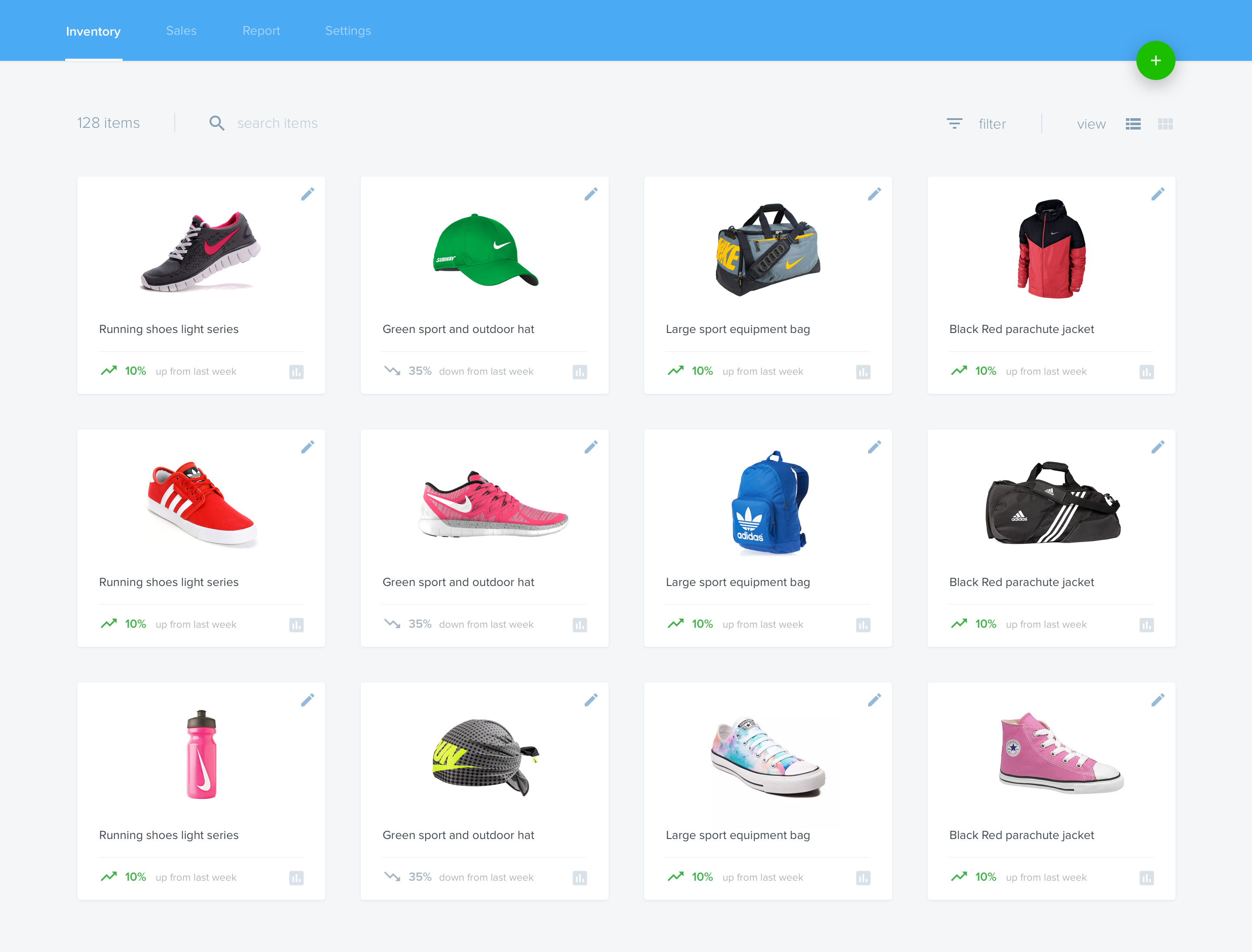Open the 'filter' text link
This screenshot has height=952, width=1252.
pyautogui.click(x=992, y=123)
